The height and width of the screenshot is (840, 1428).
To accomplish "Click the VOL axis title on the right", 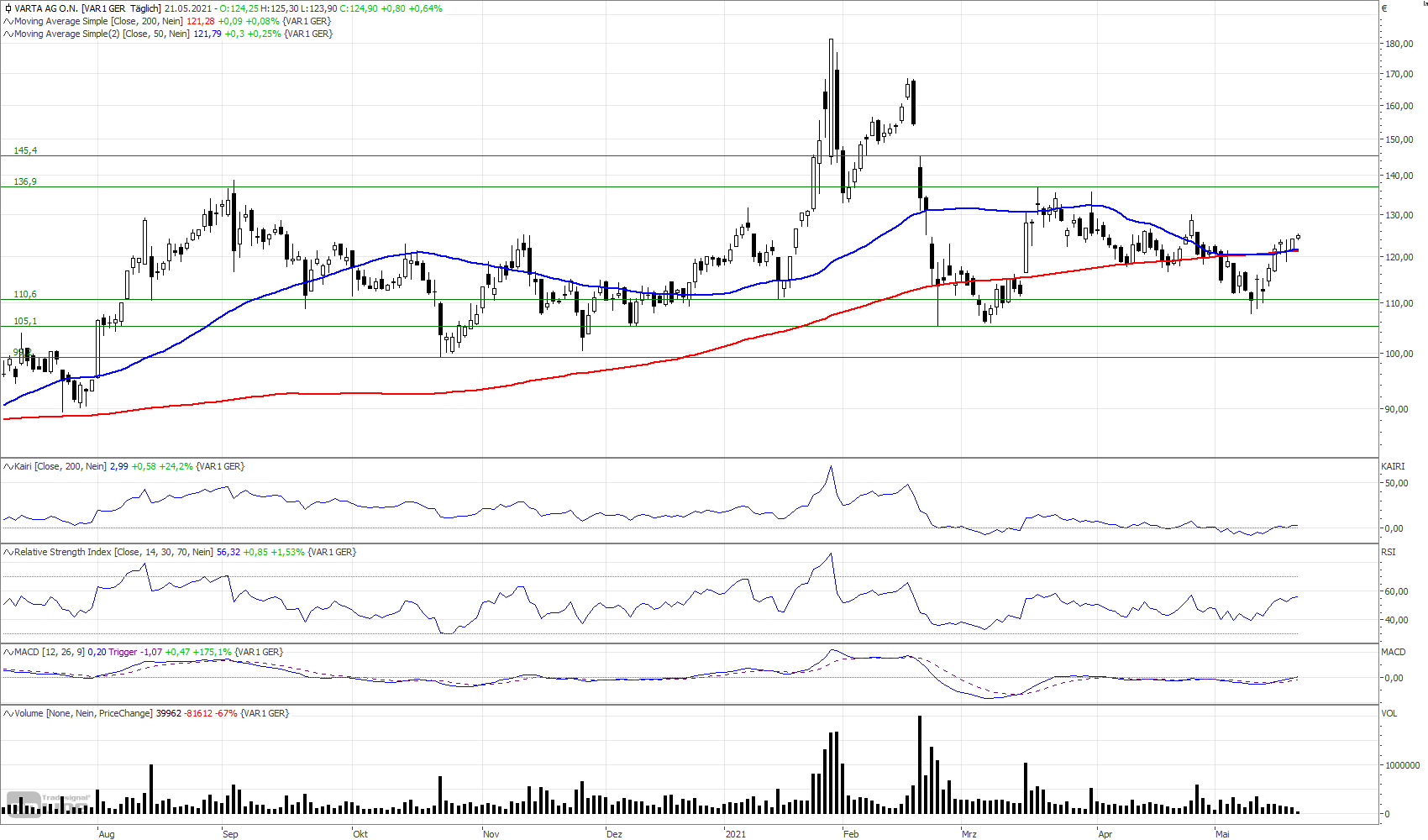I will (x=1389, y=713).
